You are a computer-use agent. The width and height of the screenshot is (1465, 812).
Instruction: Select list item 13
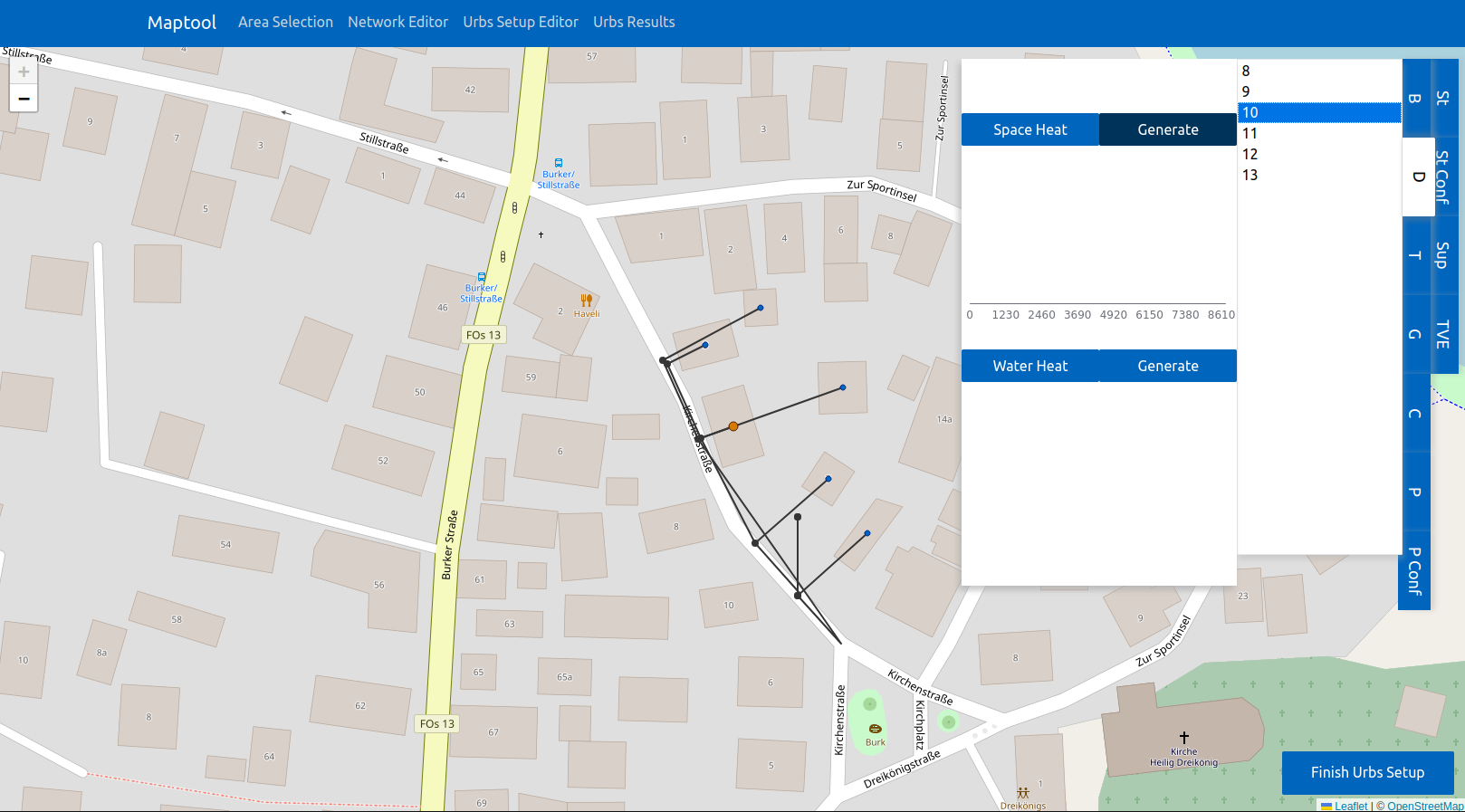[1319, 175]
